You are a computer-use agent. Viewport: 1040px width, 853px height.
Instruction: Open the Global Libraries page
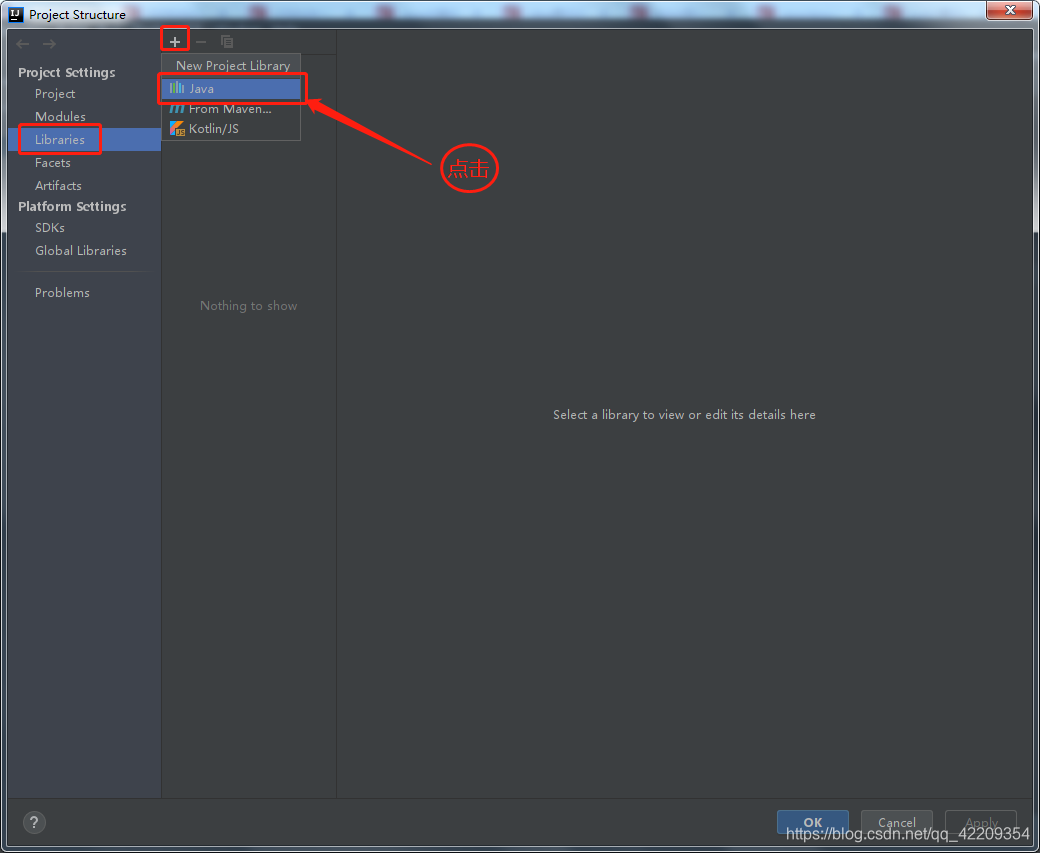point(81,251)
